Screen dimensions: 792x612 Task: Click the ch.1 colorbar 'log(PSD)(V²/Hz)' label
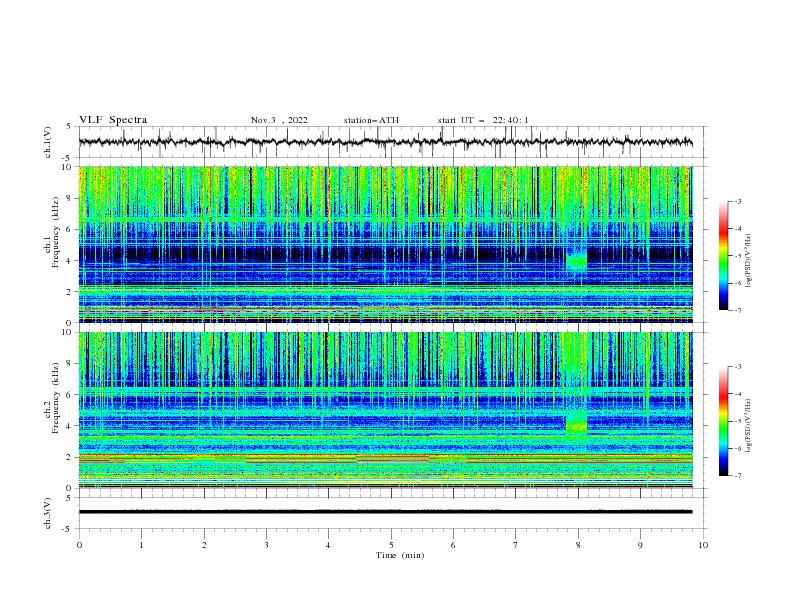click(x=748, y=261)
